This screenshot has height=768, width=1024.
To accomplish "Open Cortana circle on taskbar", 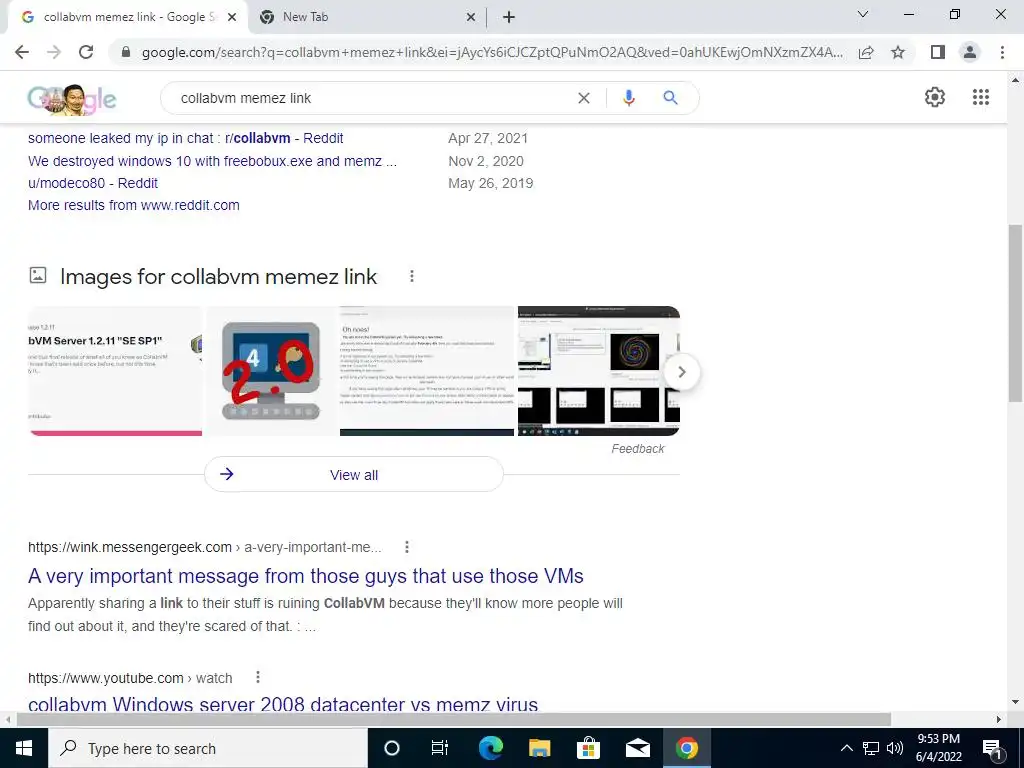I will point(392,748).
